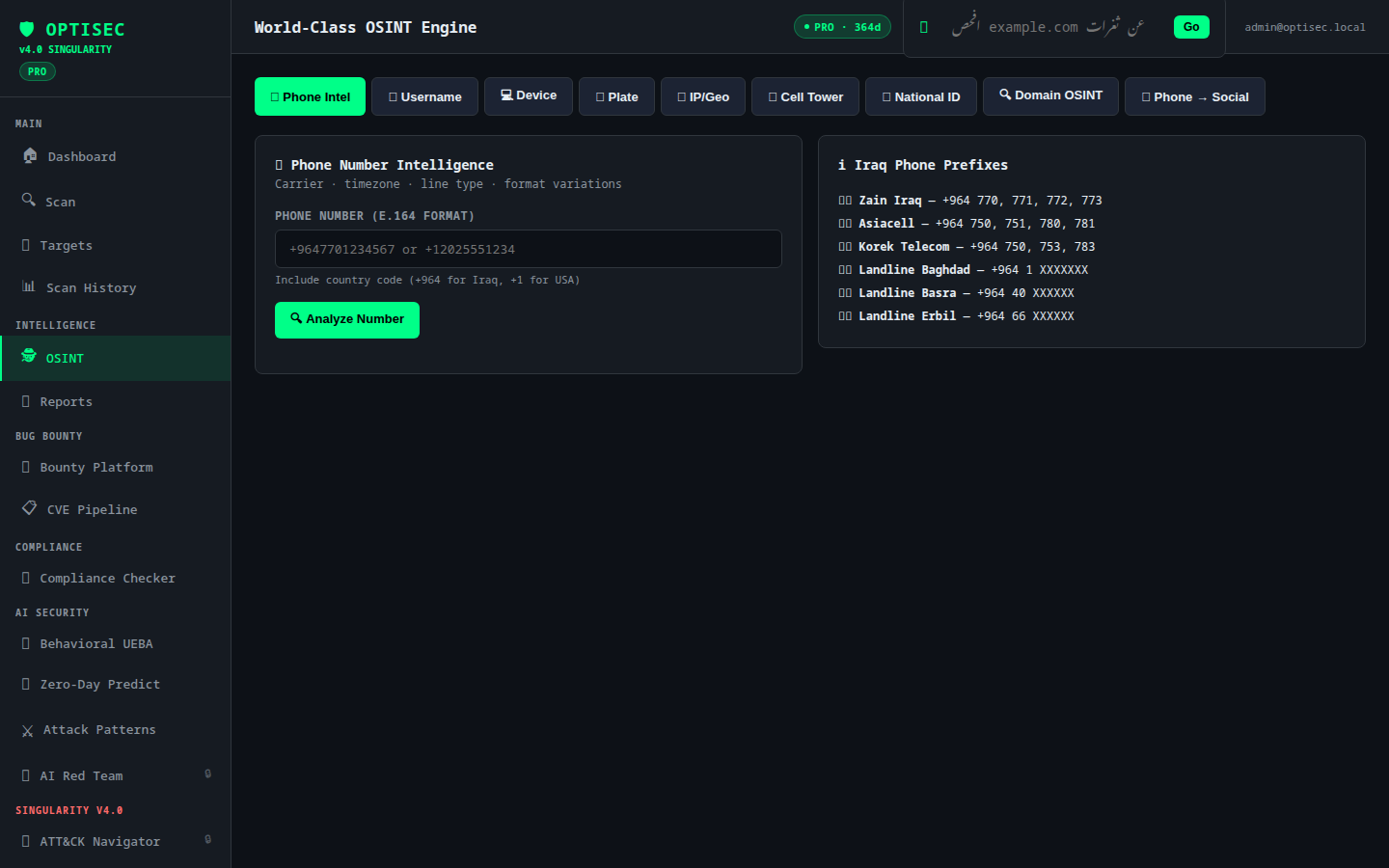Viewport: 1389px width, 868px height.
Task: Focus the phone number input field
Action: [x=529, y=249]
